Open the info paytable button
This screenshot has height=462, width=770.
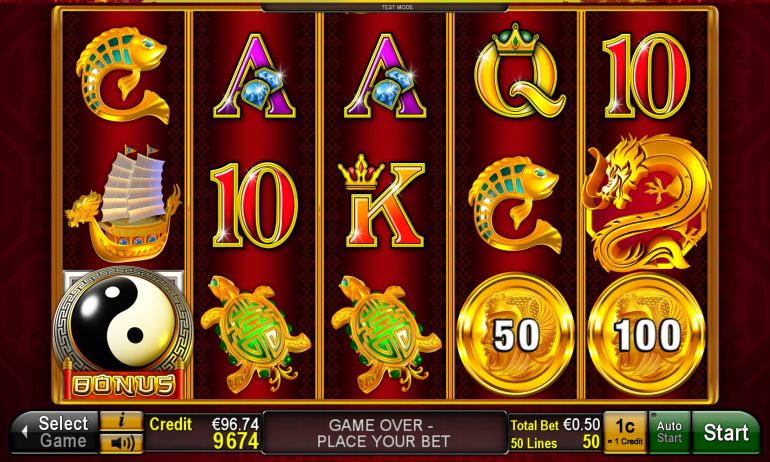(x=122, y=421)
